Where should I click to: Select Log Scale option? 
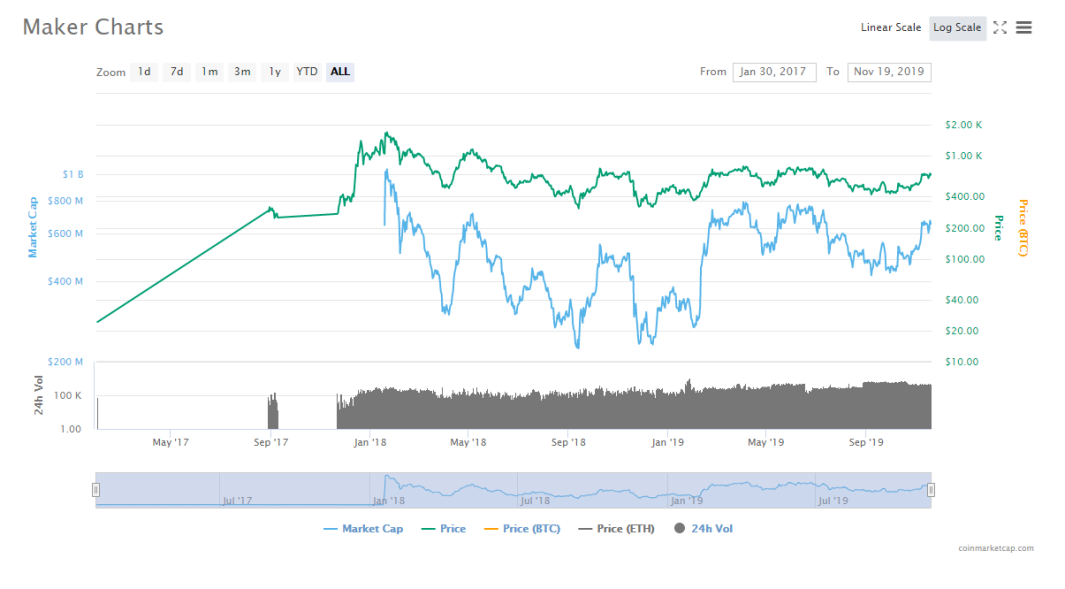[x=957, y=28]
